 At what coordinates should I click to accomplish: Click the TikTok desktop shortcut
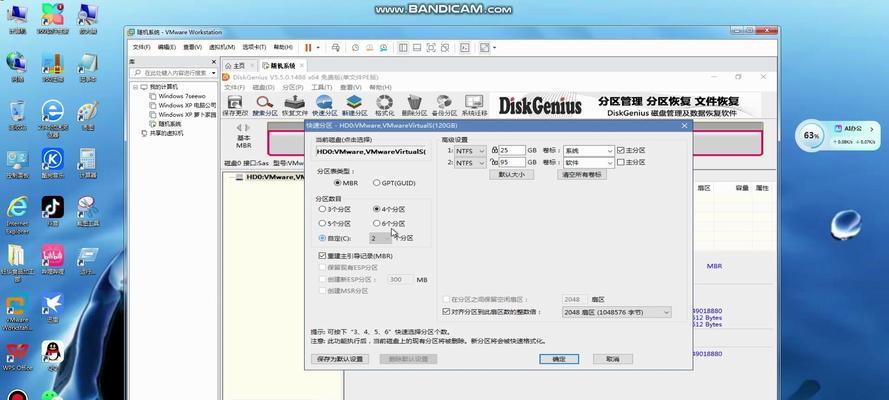[53, 211]
